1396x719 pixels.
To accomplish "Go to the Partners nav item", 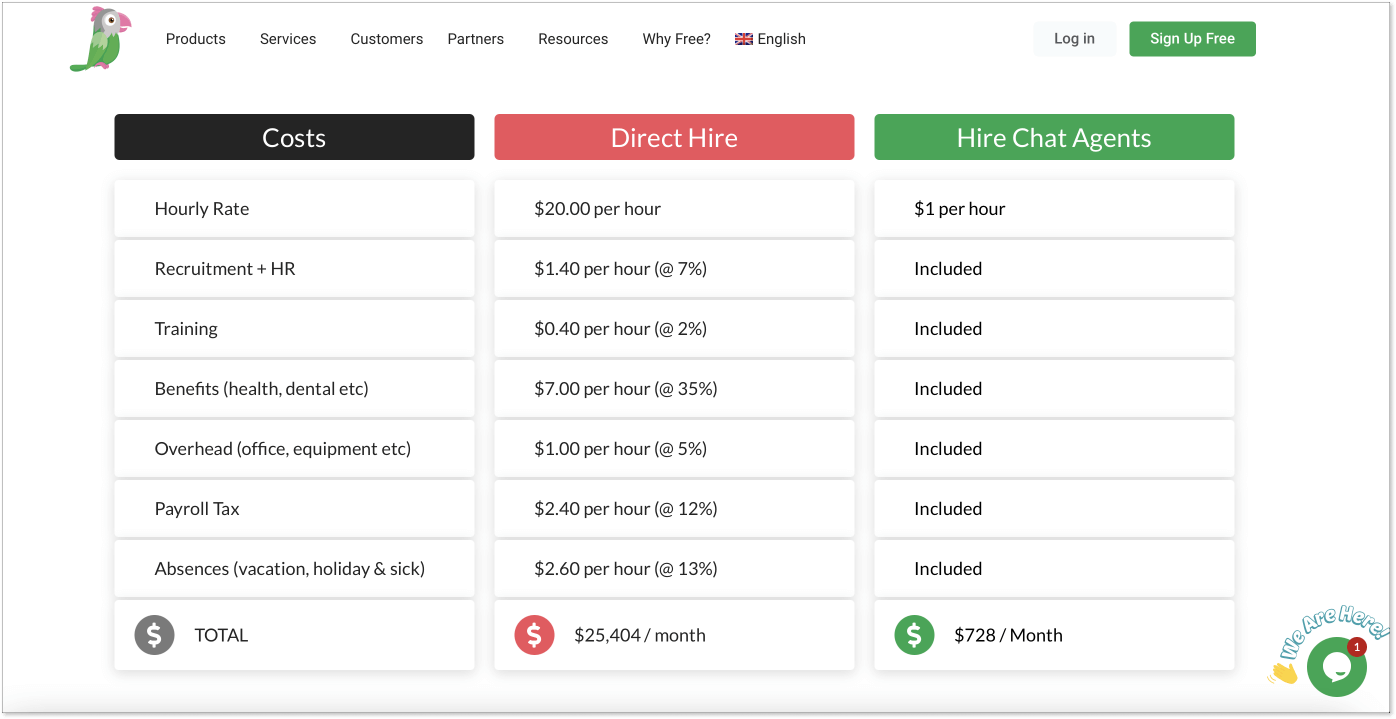I will click(475, 39).
